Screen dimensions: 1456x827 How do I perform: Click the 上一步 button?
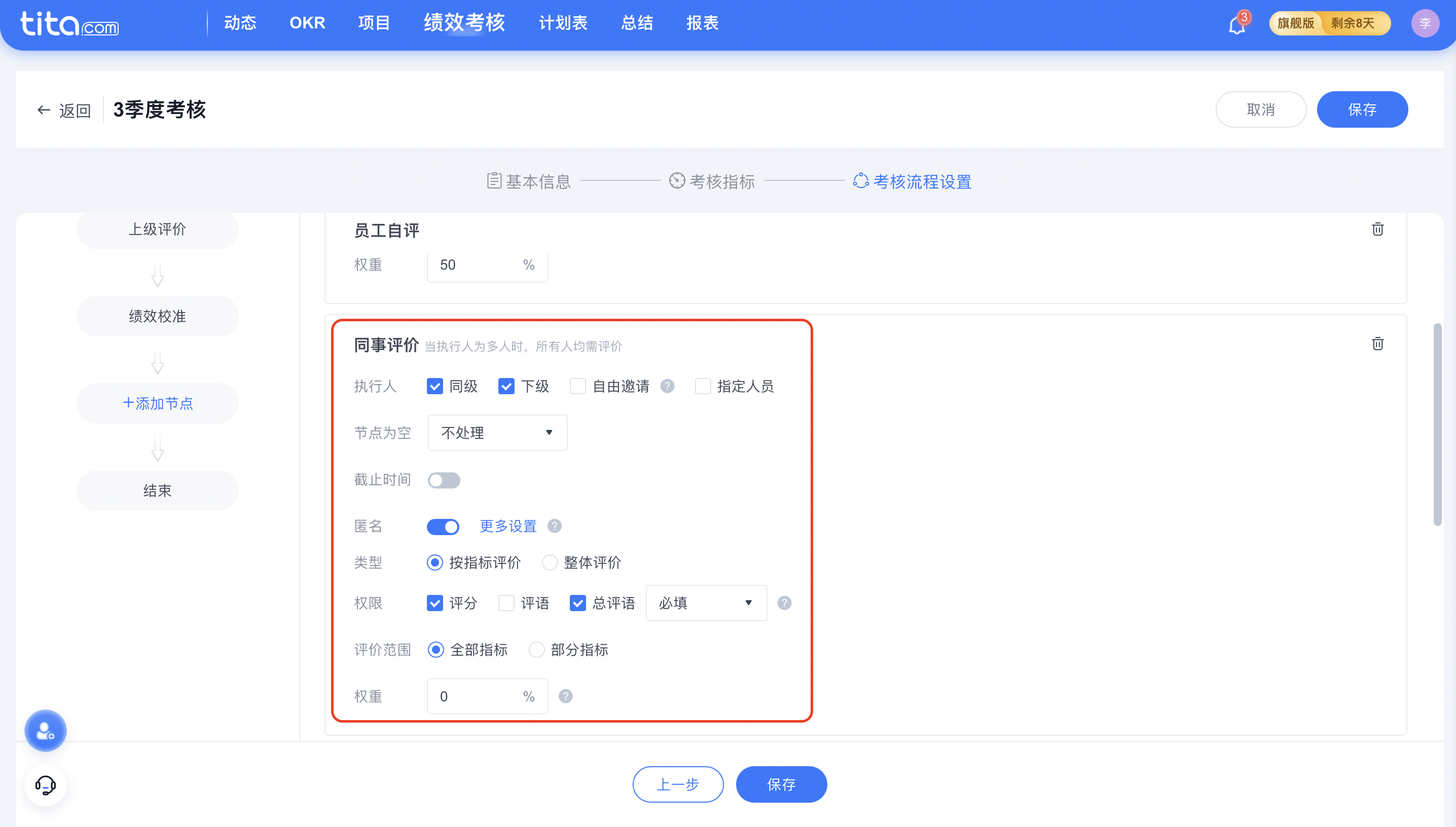(x=678, y=785)
